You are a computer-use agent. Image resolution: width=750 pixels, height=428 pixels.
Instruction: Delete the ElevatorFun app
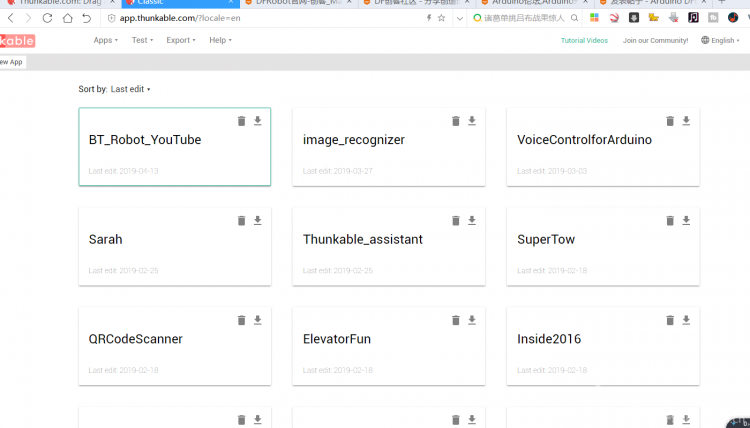point(456,320)
